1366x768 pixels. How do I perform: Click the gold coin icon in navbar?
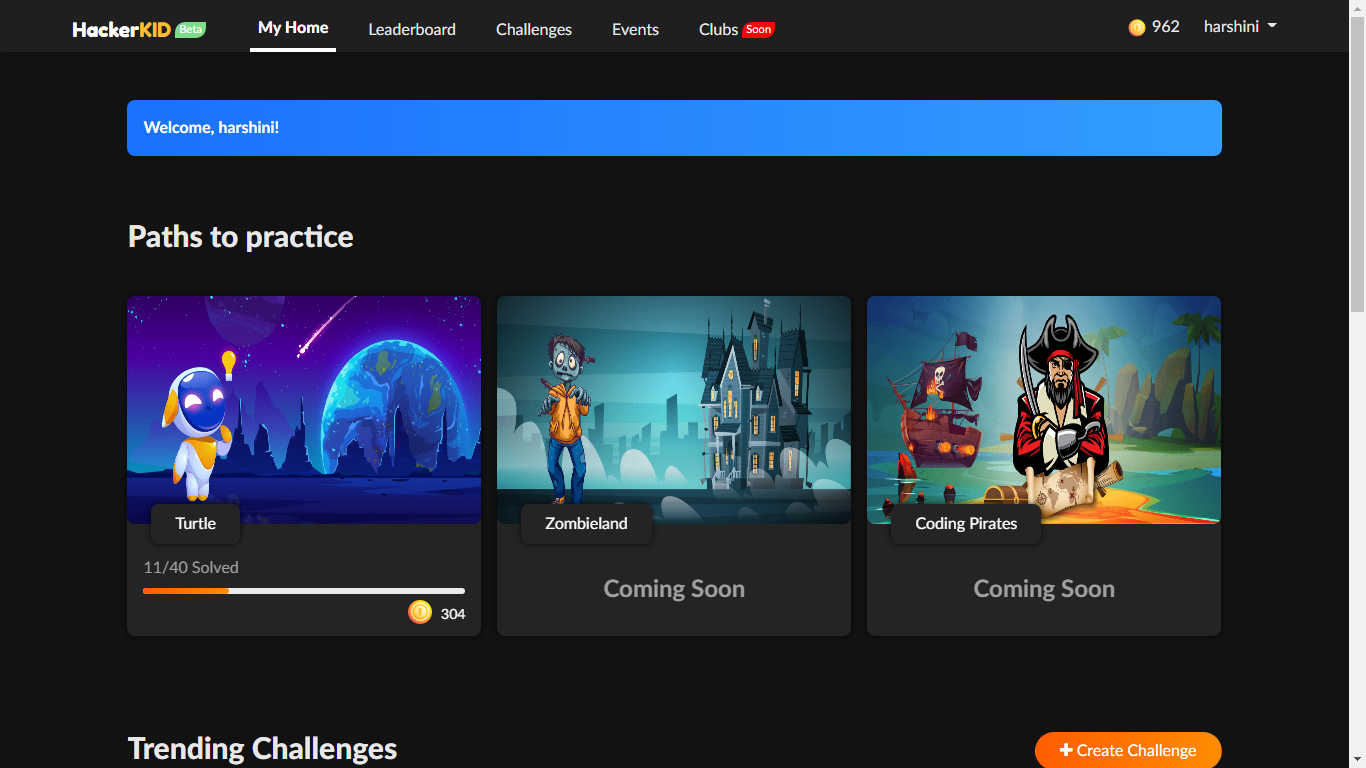[x=1137, y=28]
